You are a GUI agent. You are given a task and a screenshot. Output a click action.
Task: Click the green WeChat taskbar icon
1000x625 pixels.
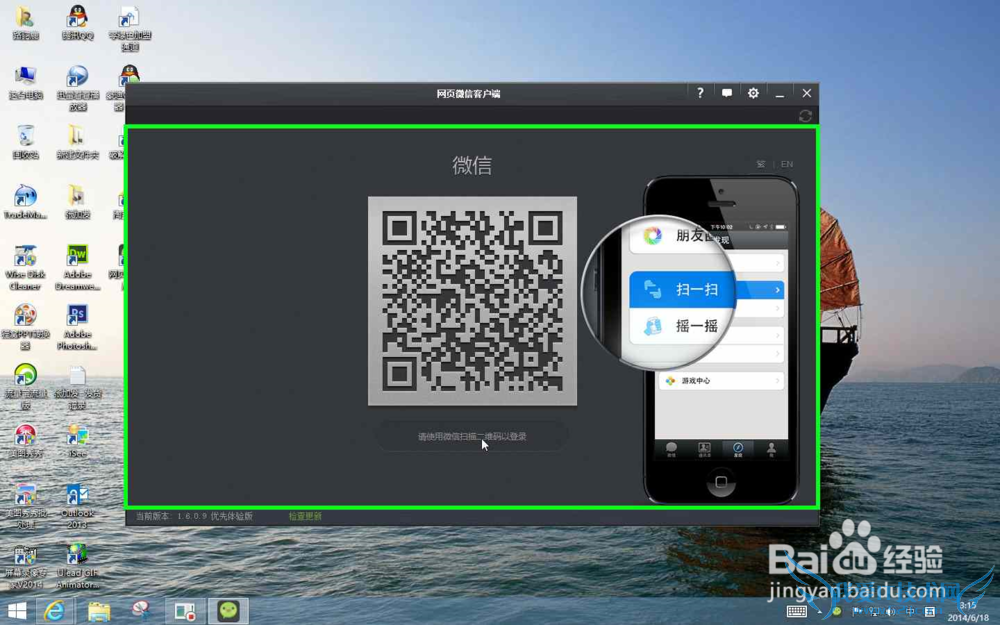228,611
